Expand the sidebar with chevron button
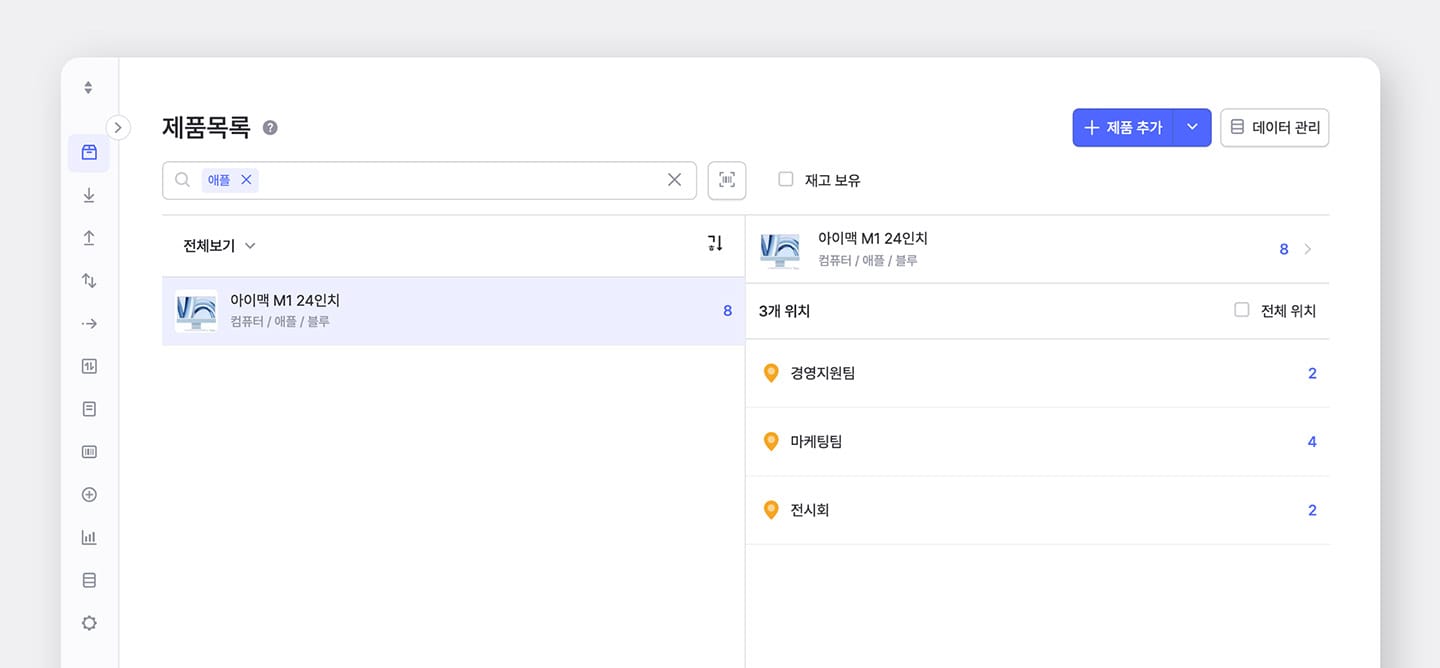The height and width of the screenshot is (668, 1440). [x=118, y=127]
